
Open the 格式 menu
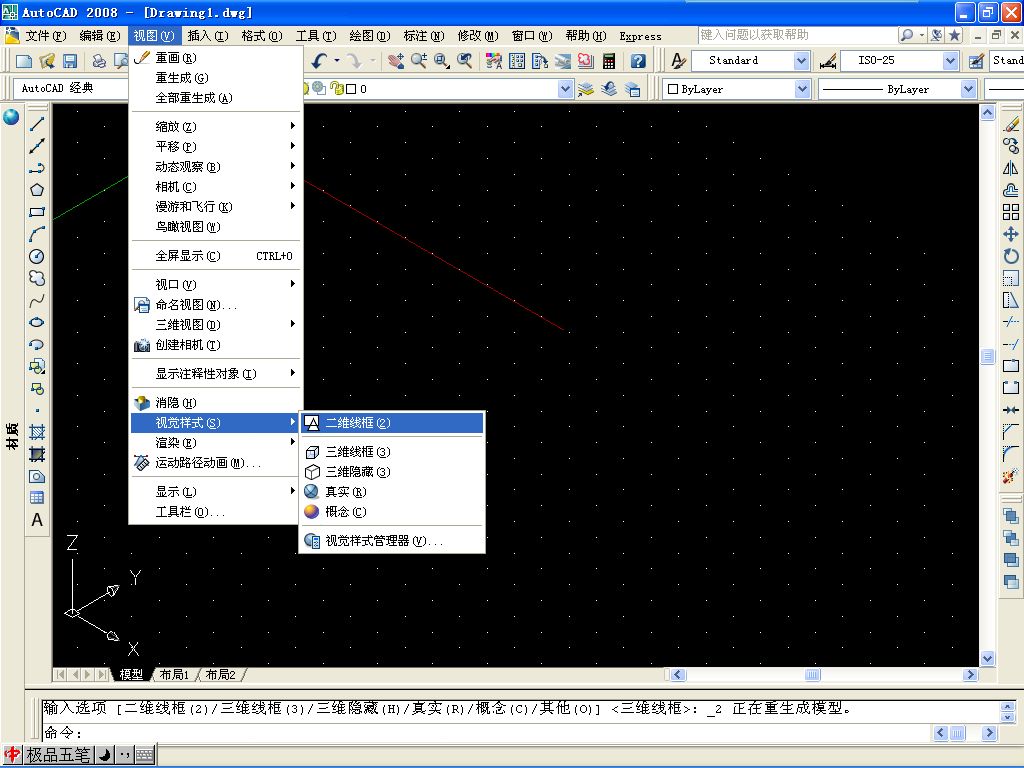(x=261, y=36)
